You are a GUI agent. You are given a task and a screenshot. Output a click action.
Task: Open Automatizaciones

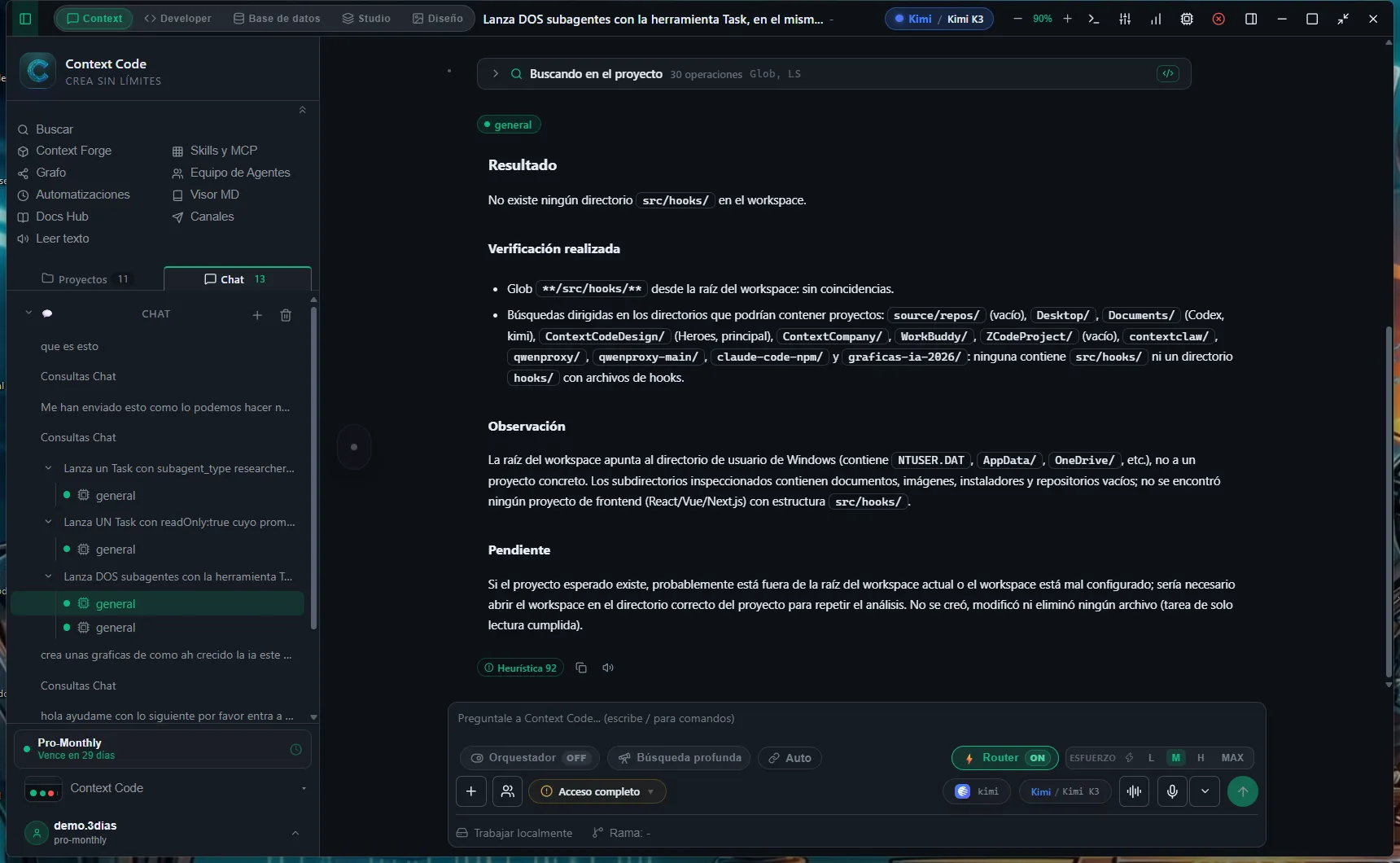tap(74, 195)
